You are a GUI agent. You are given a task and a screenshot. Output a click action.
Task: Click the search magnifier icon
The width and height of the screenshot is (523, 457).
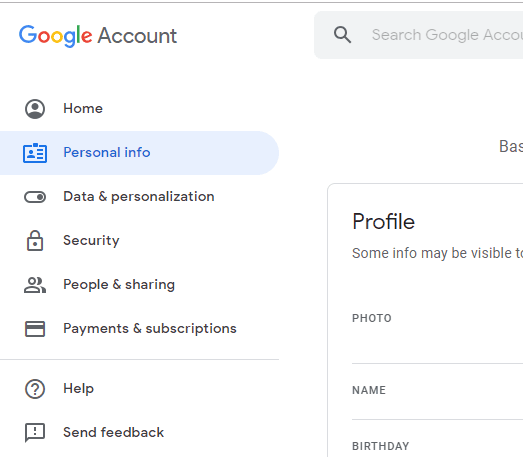click(343, 35)
